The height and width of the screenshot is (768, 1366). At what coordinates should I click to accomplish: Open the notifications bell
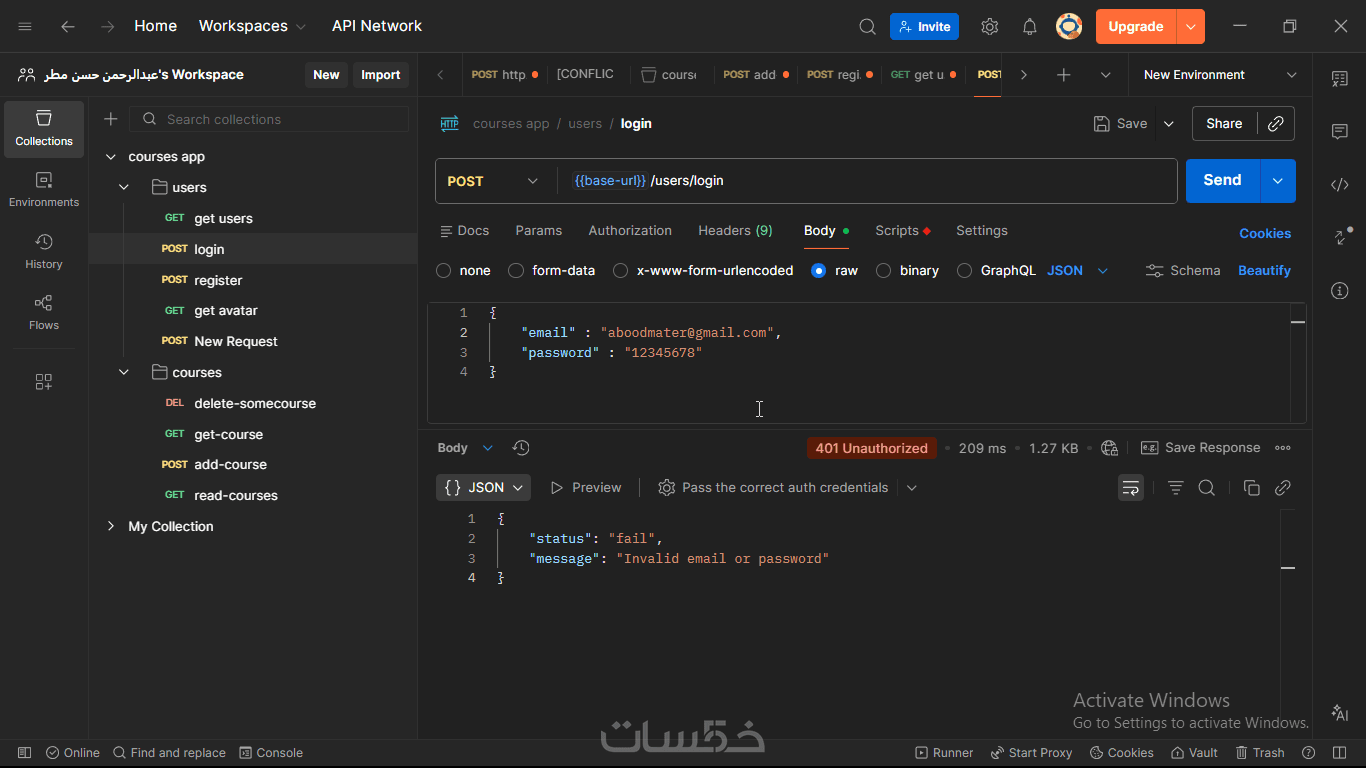1030,27
